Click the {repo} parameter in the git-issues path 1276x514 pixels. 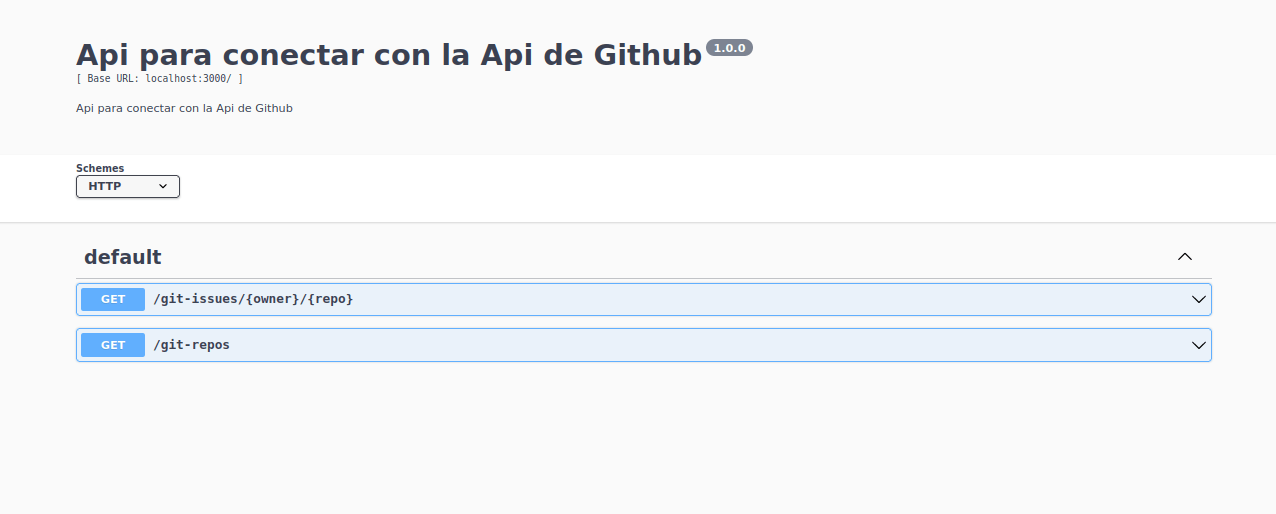point(331,299)
